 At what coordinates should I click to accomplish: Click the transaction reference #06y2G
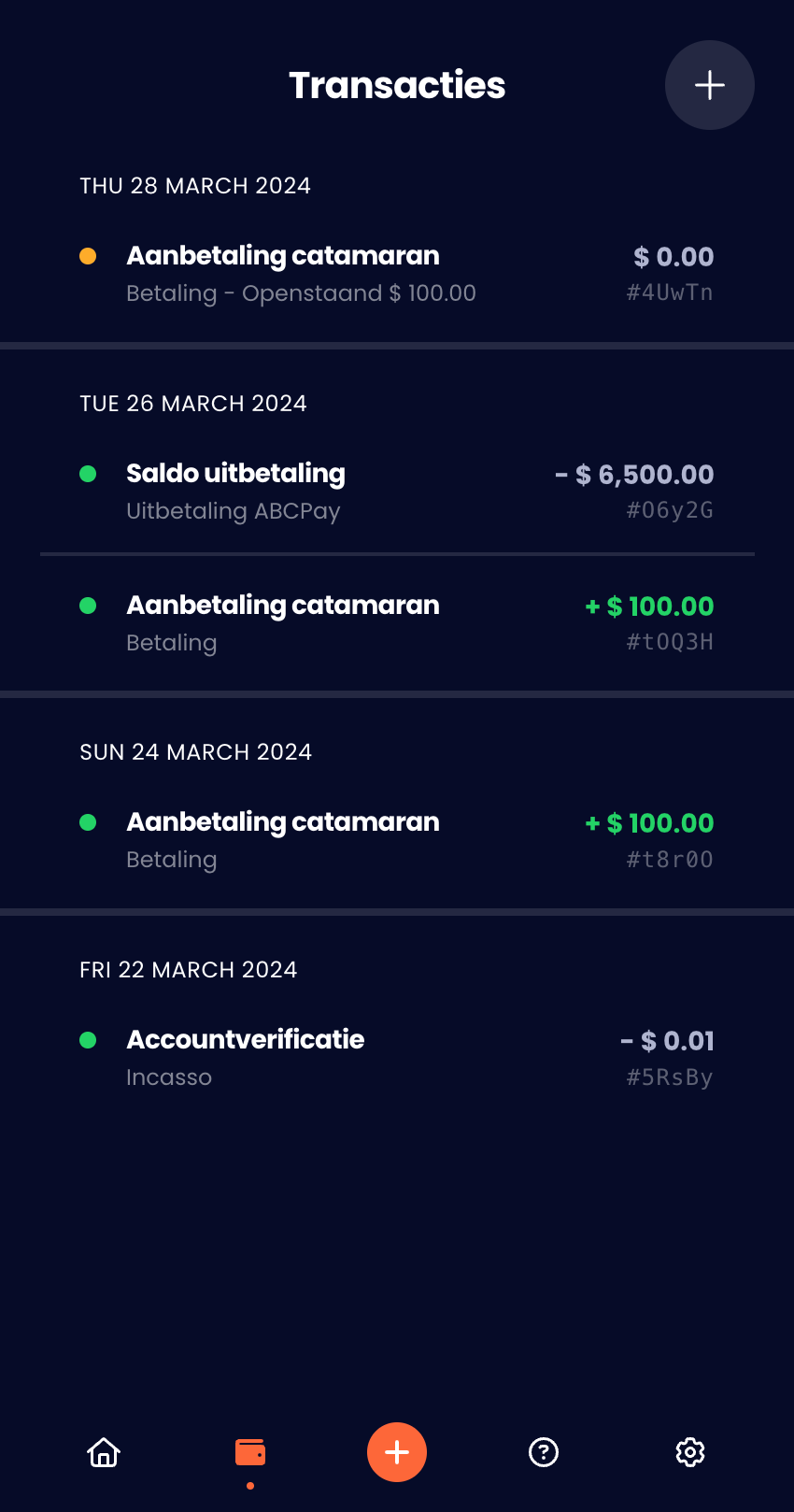click(670, 510)
